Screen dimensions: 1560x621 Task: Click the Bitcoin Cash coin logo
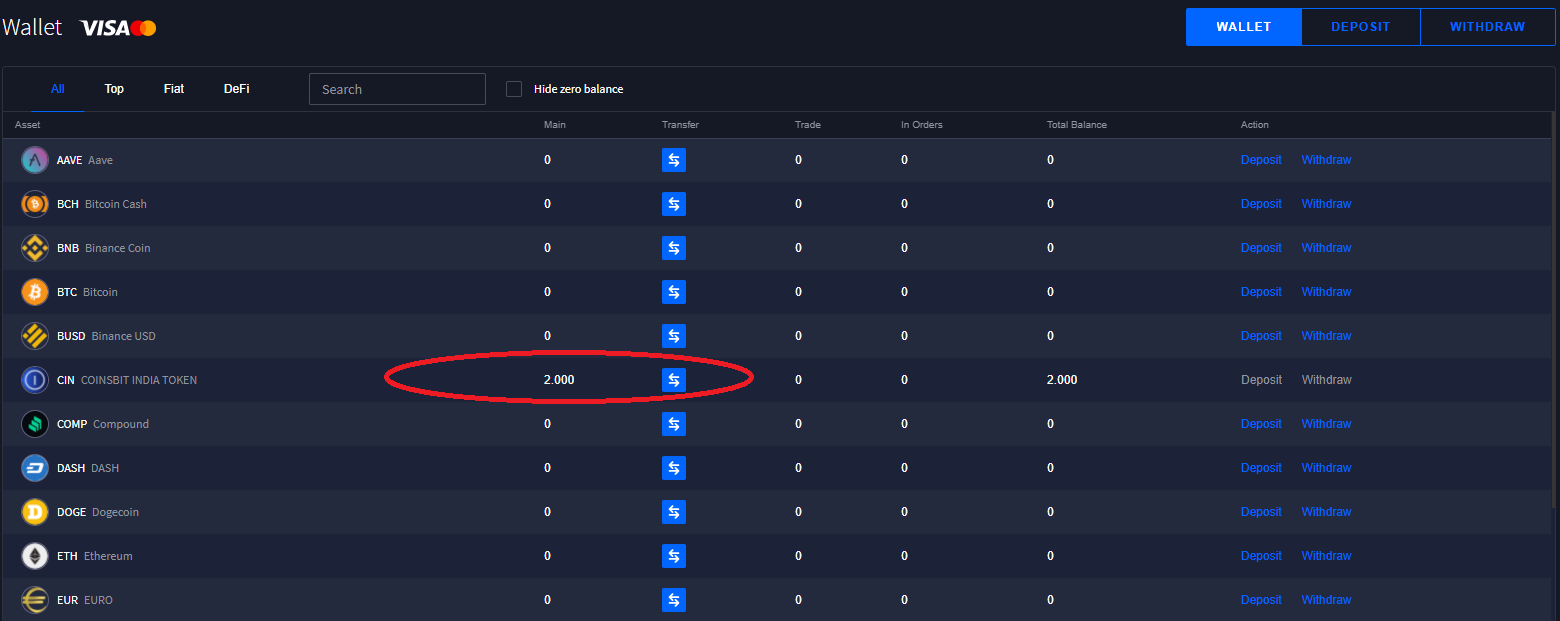coord(35,204)
